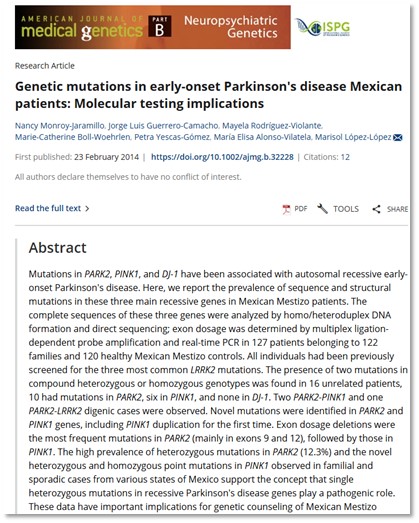The image size is (419, 523).
Task: Open author Nancy Monroy-Jaramillo's profile
Action: click(60, 126)
